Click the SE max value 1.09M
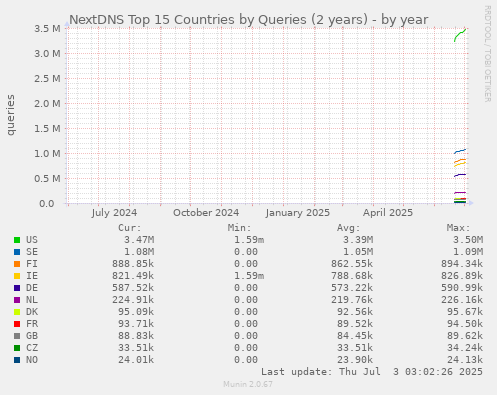The image size is (497, 395). pos(468,252)
